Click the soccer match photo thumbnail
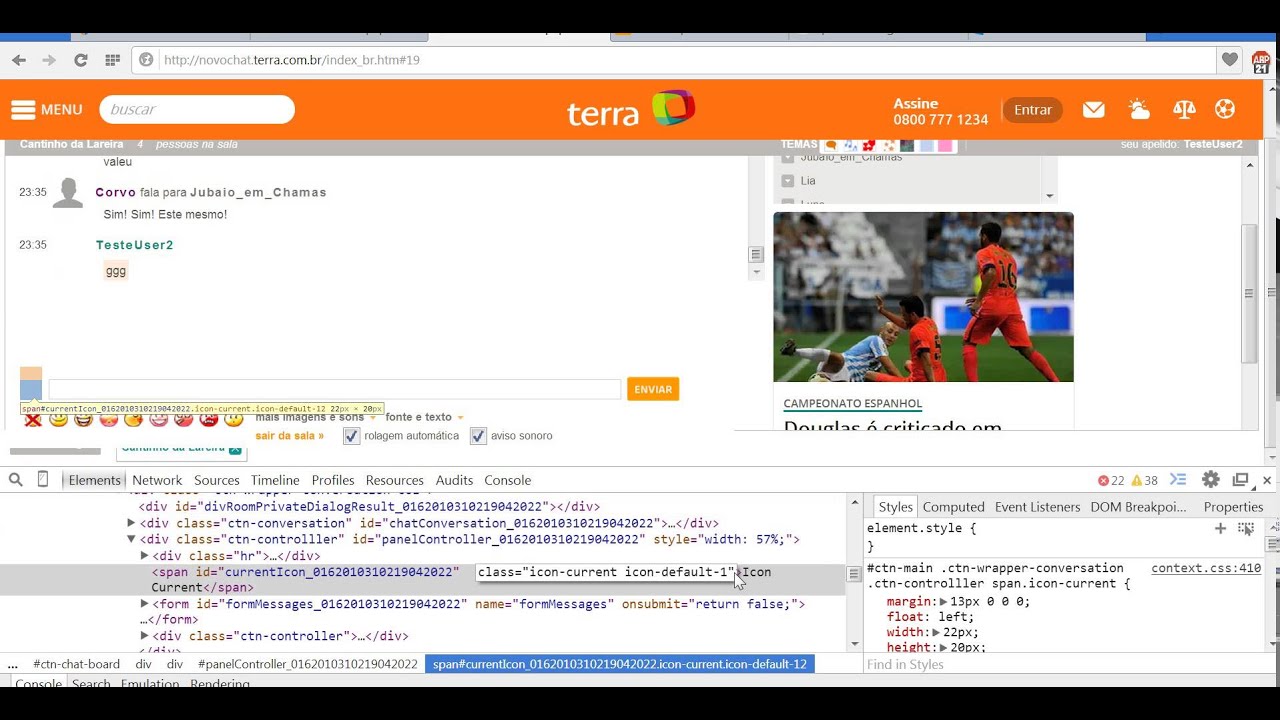The height and width of the screenshot is (720, 1280). tap(923, 297)
